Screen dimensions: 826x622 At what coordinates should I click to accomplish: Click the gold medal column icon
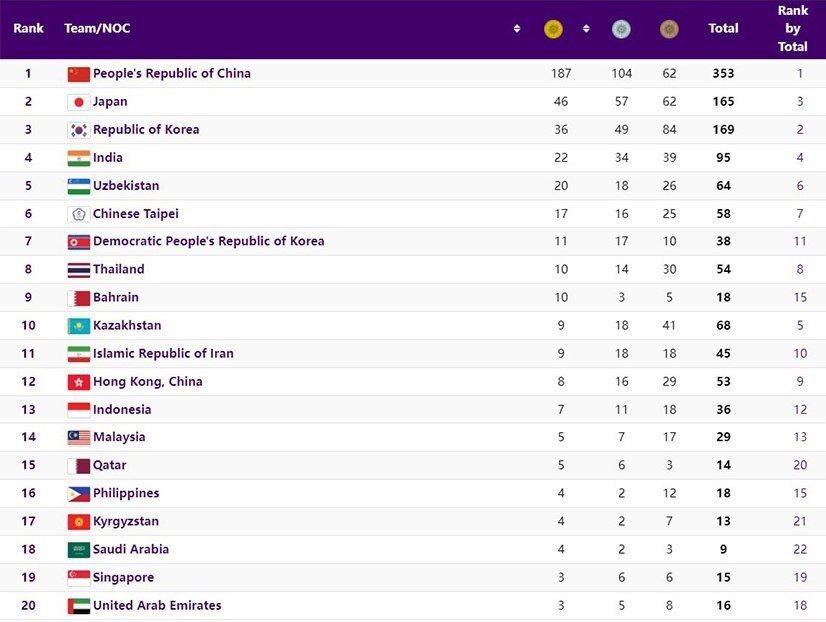553,29
